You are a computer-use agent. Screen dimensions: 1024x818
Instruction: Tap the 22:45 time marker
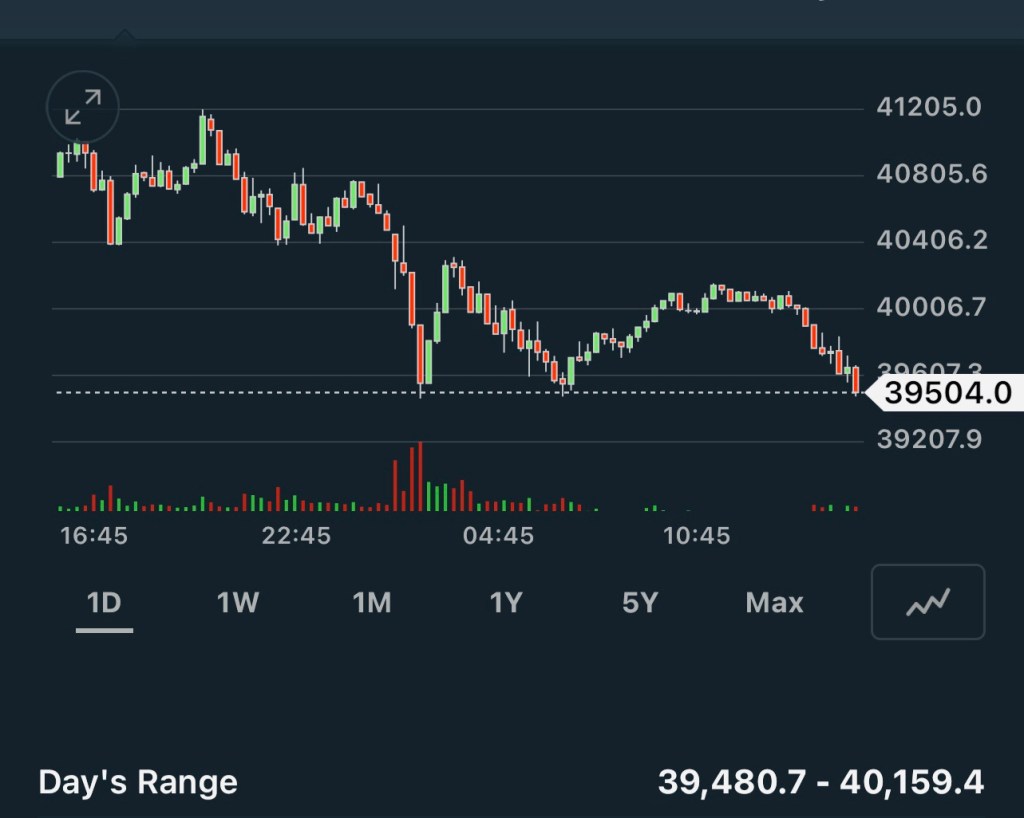[x=296, y=536]
